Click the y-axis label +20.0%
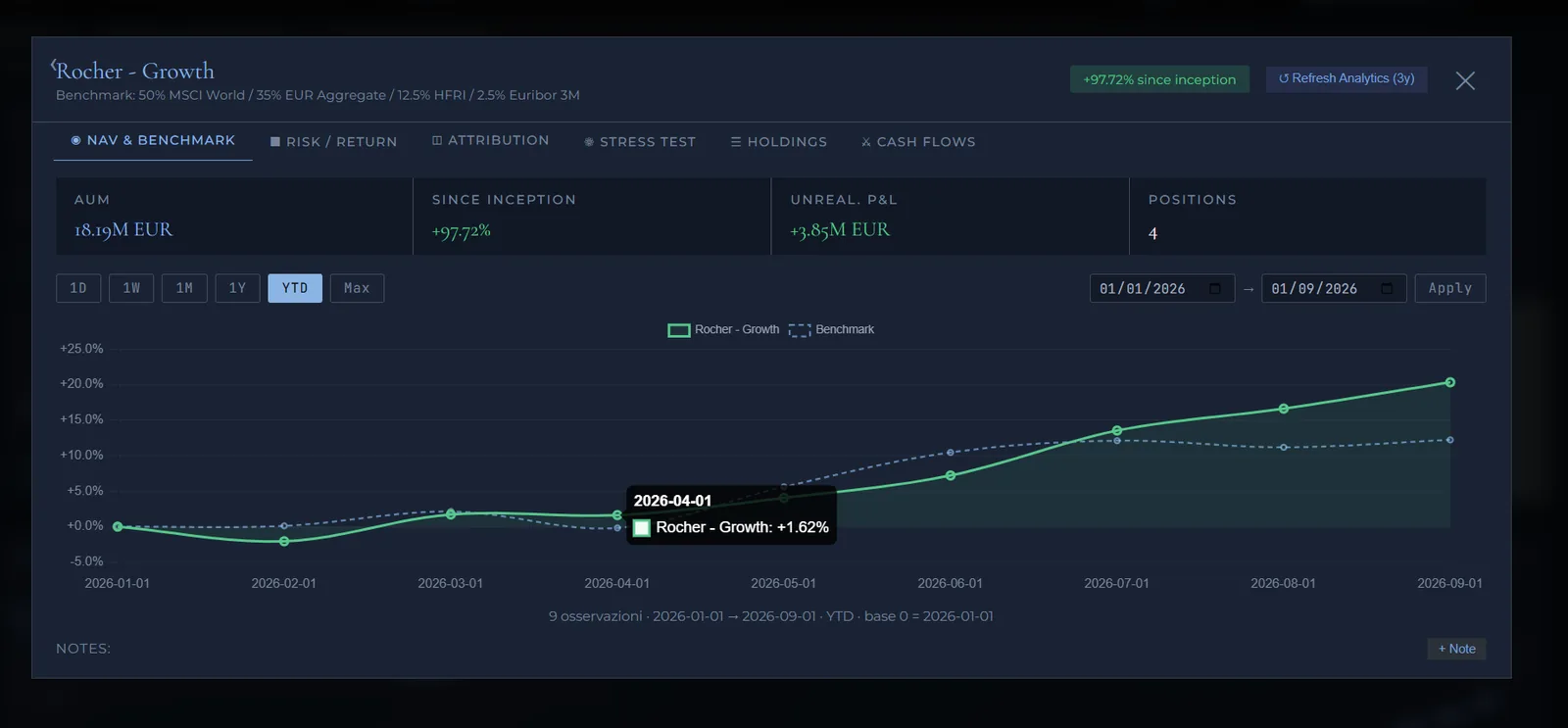 [x=81, y=384]
